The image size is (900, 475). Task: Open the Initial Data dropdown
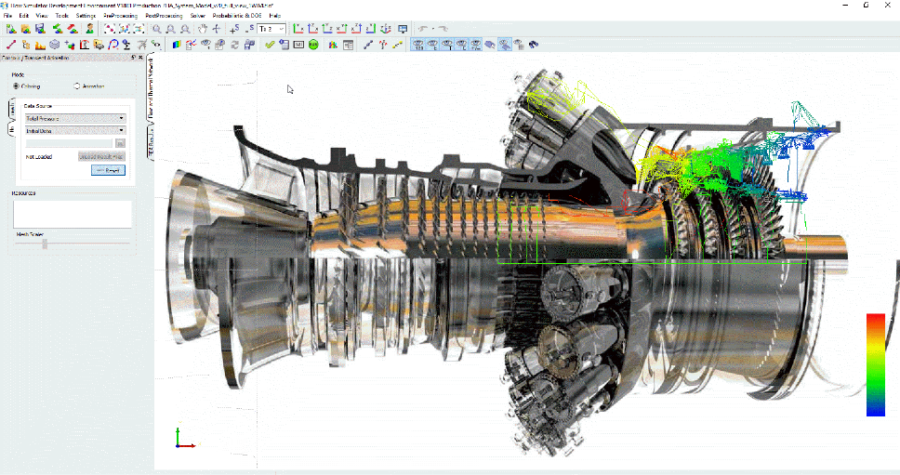[76, 130]
